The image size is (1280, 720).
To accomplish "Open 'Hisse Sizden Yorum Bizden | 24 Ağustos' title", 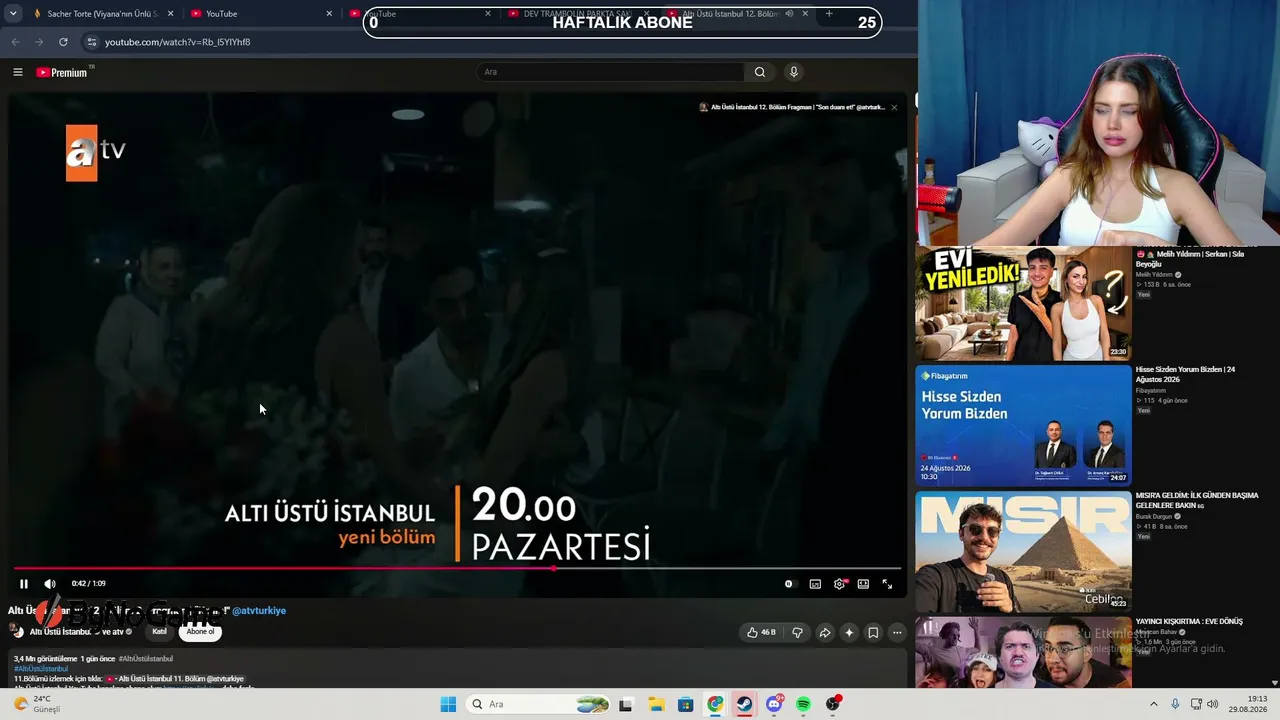I will 1185,374.
